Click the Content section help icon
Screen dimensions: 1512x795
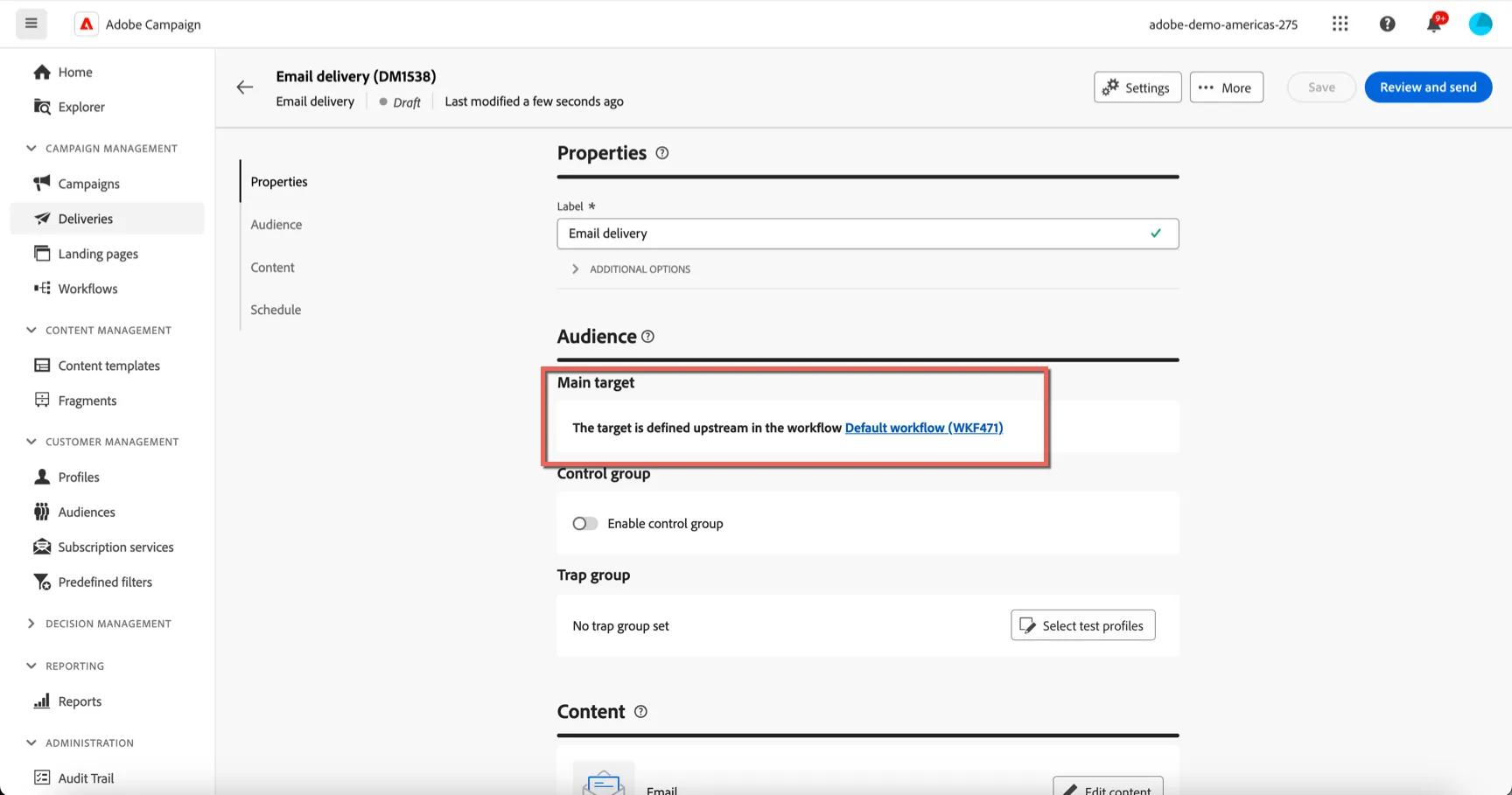640,712
